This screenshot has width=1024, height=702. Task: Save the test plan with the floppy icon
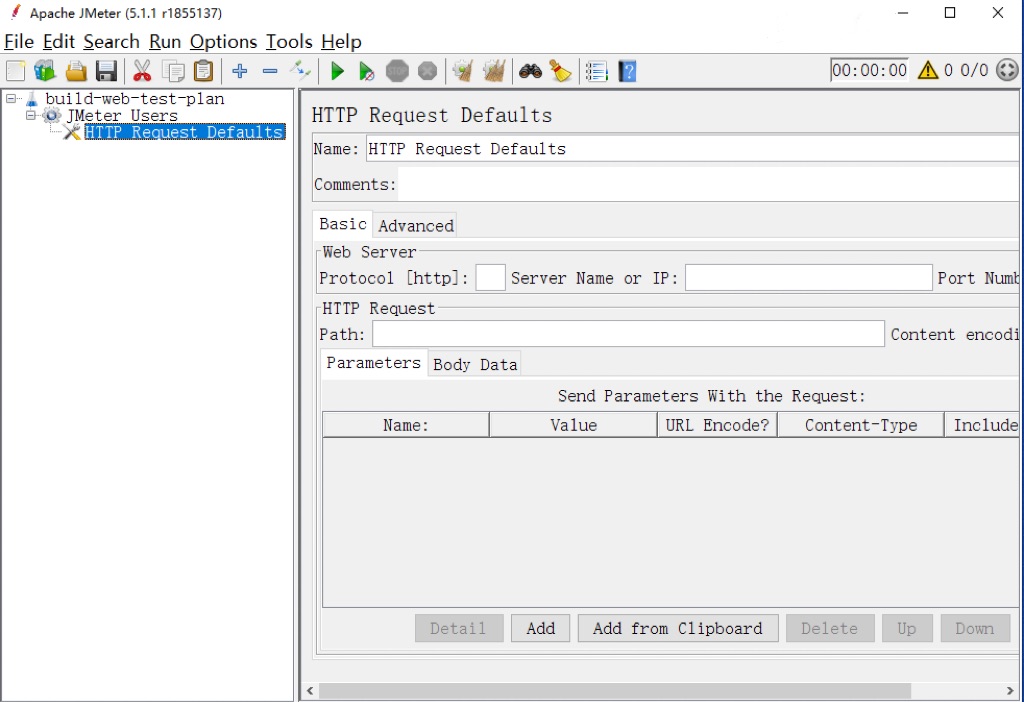[x=106, y=71]
